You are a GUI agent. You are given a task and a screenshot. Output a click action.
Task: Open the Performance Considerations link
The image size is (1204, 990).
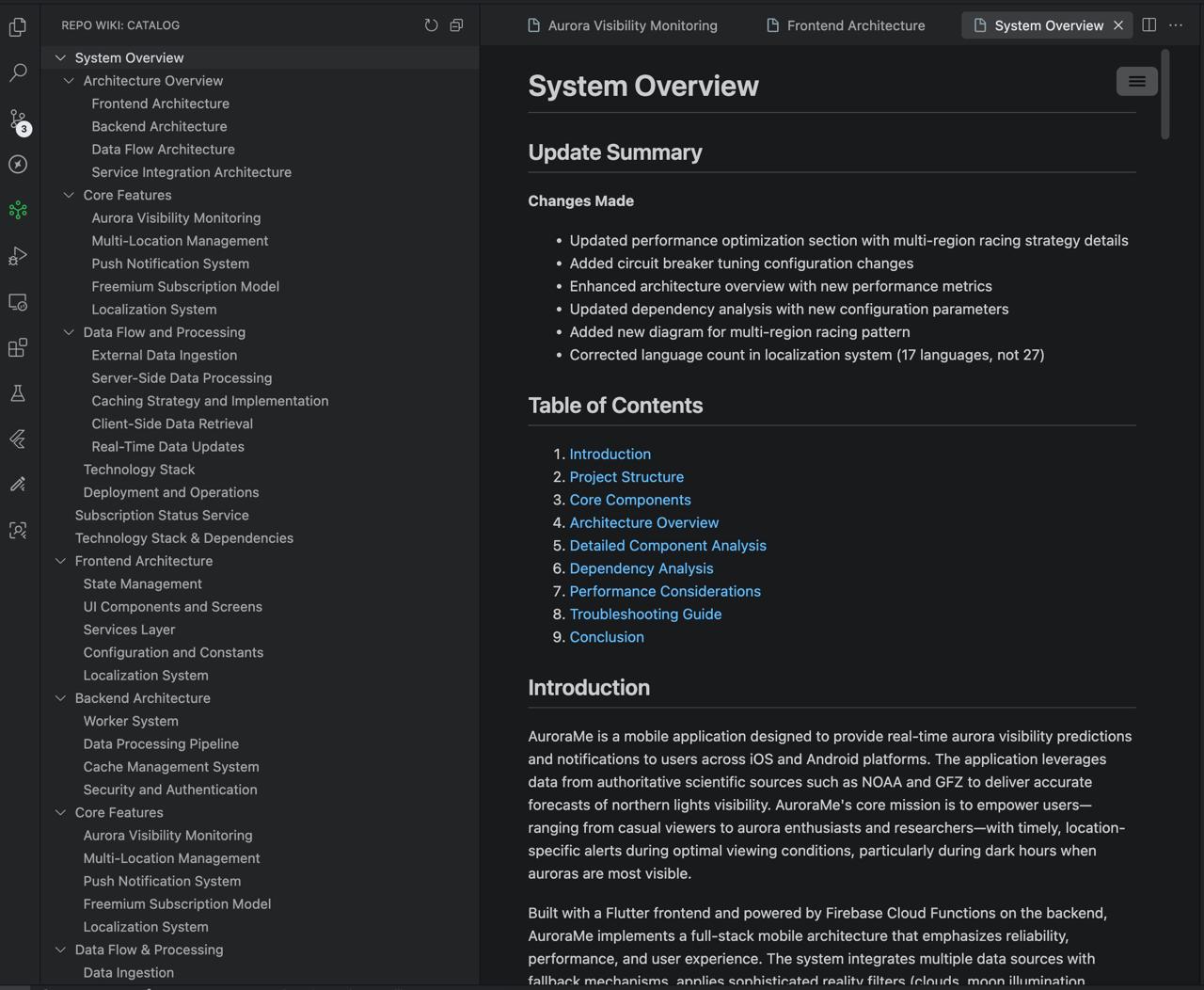[x=665, y=591]
